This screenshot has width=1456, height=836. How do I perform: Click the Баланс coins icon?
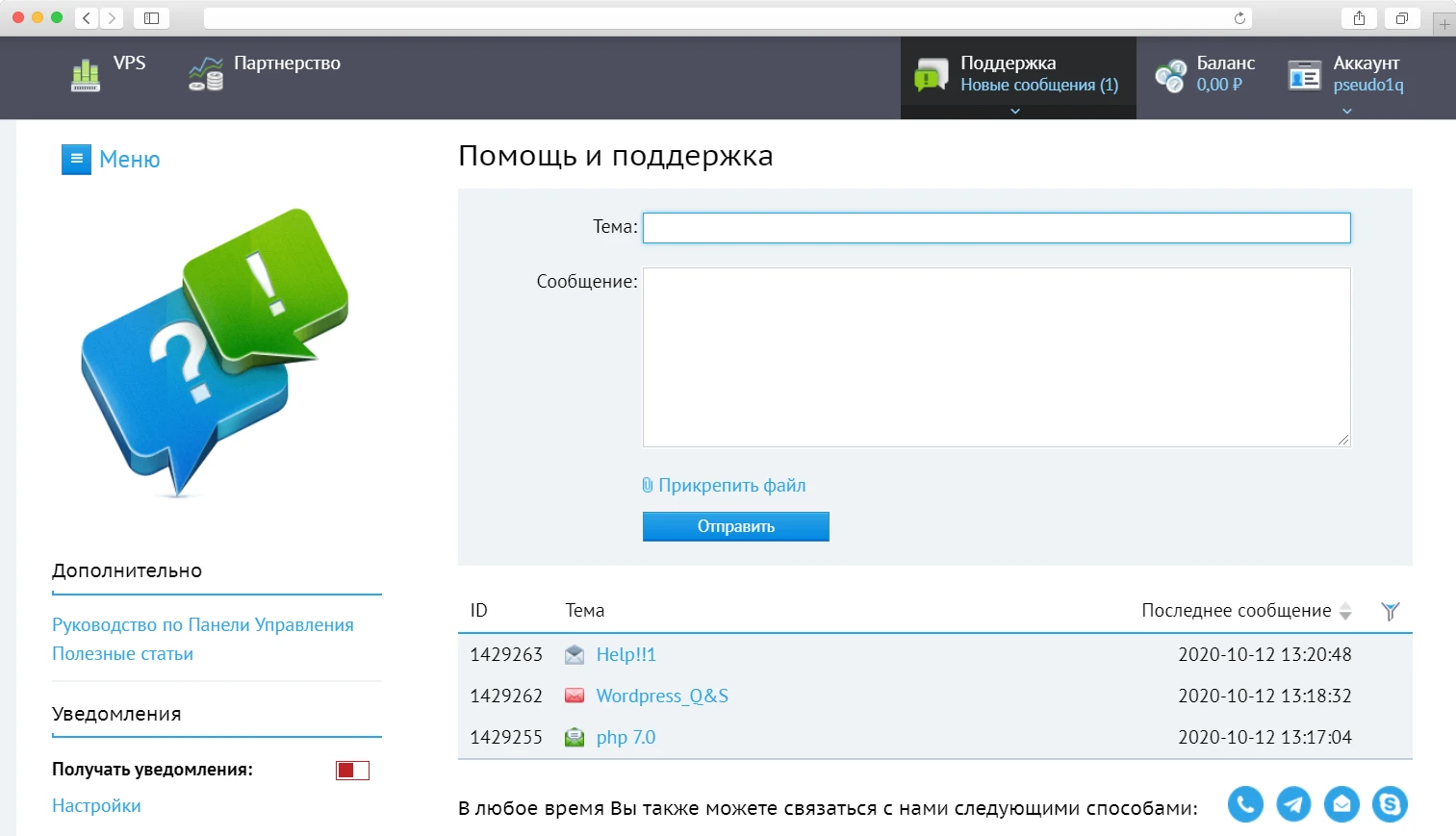[1172, 74]
